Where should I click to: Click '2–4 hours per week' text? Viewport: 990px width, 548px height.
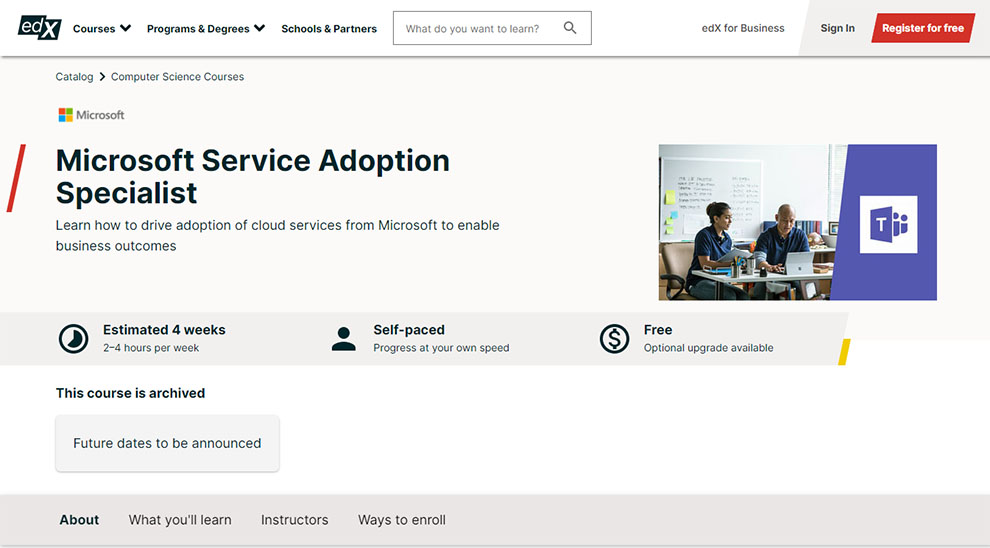click(151, 348)
